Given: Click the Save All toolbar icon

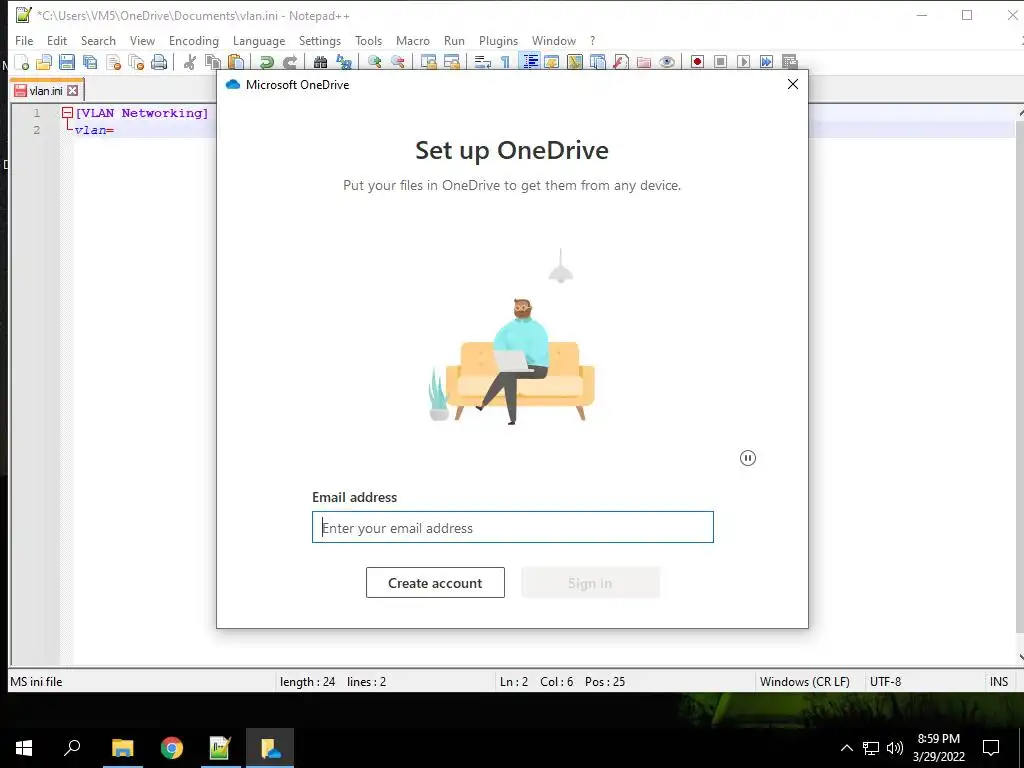Looking at the screenshot, I should [90, 62].
